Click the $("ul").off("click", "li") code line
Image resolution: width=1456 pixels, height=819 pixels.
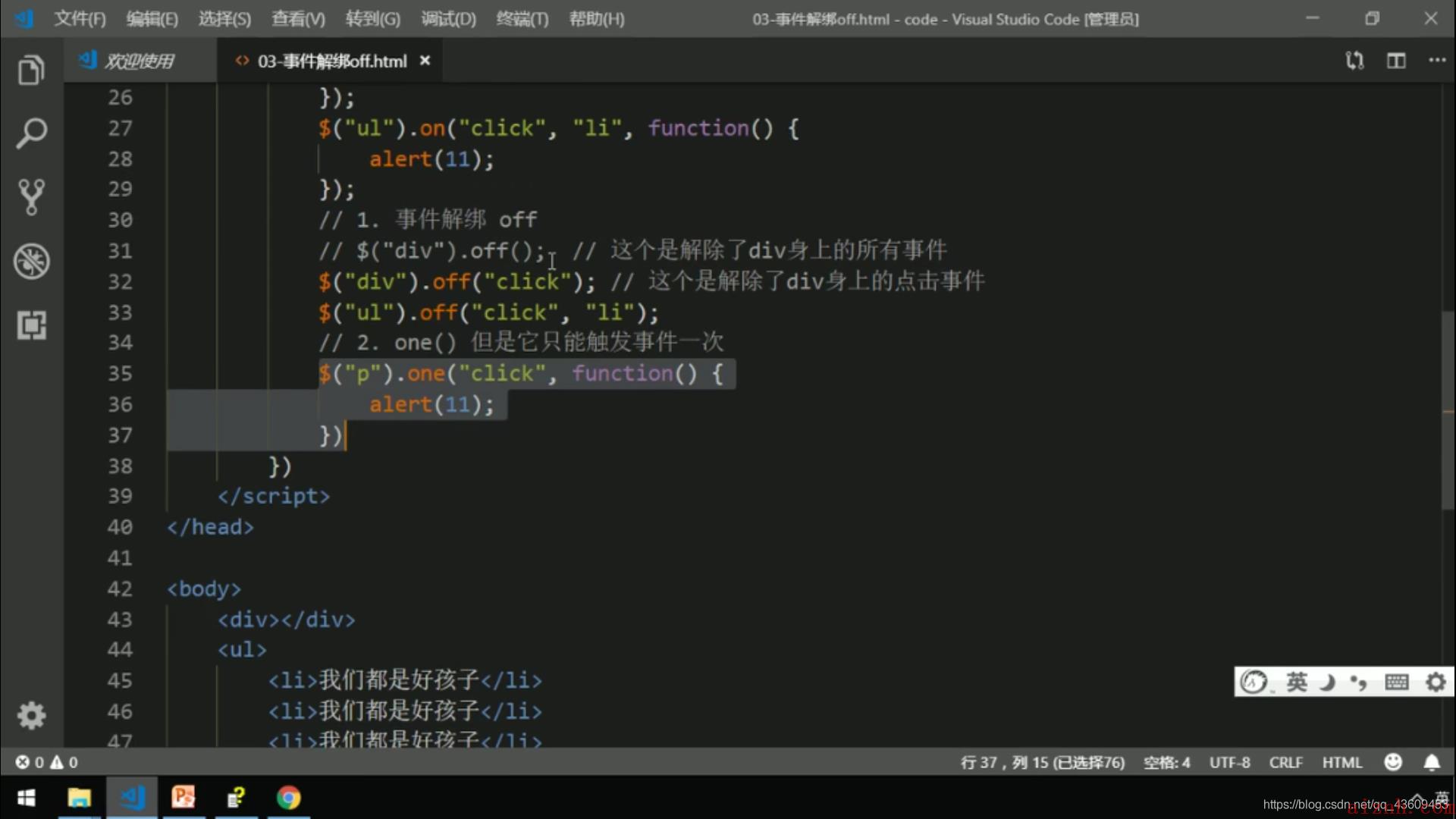488,312
